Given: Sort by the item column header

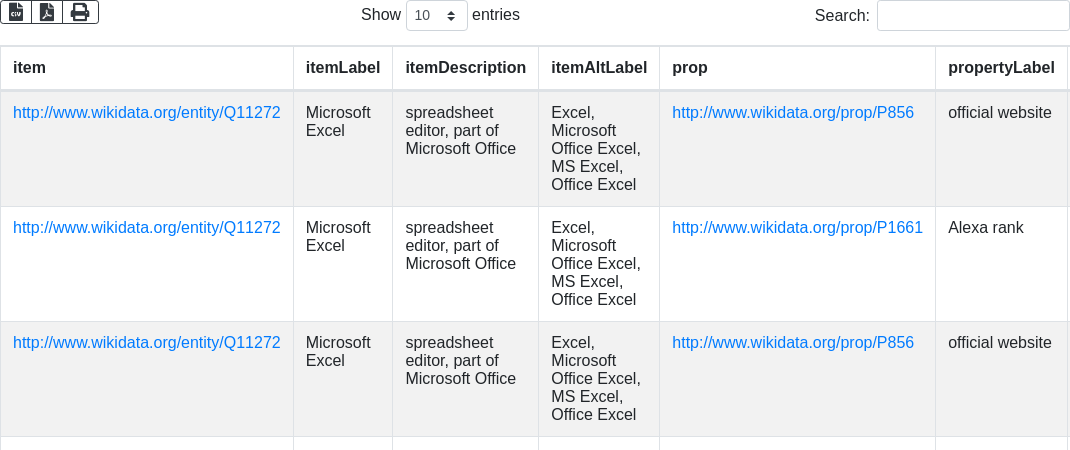Looking at the screenshot, I should click(30, 67).
